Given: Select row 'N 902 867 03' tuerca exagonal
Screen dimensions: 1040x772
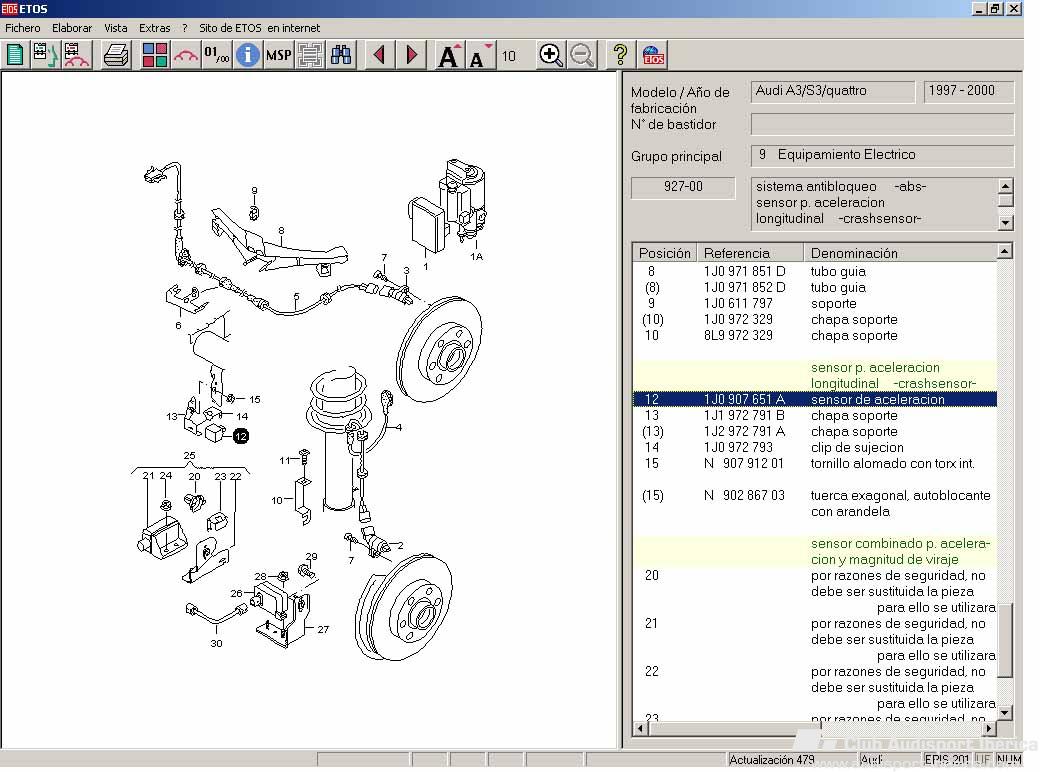Looking at the screenshot, I should click(814, 503).
